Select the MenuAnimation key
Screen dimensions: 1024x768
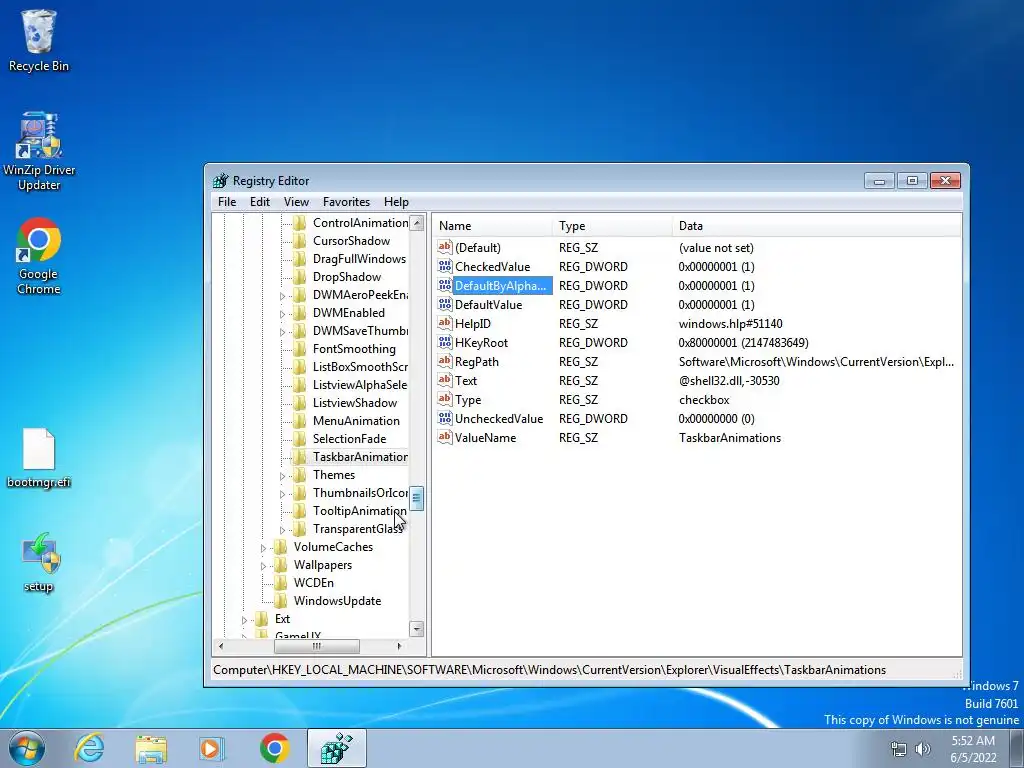pyautogui.click(x=356, y=421)
